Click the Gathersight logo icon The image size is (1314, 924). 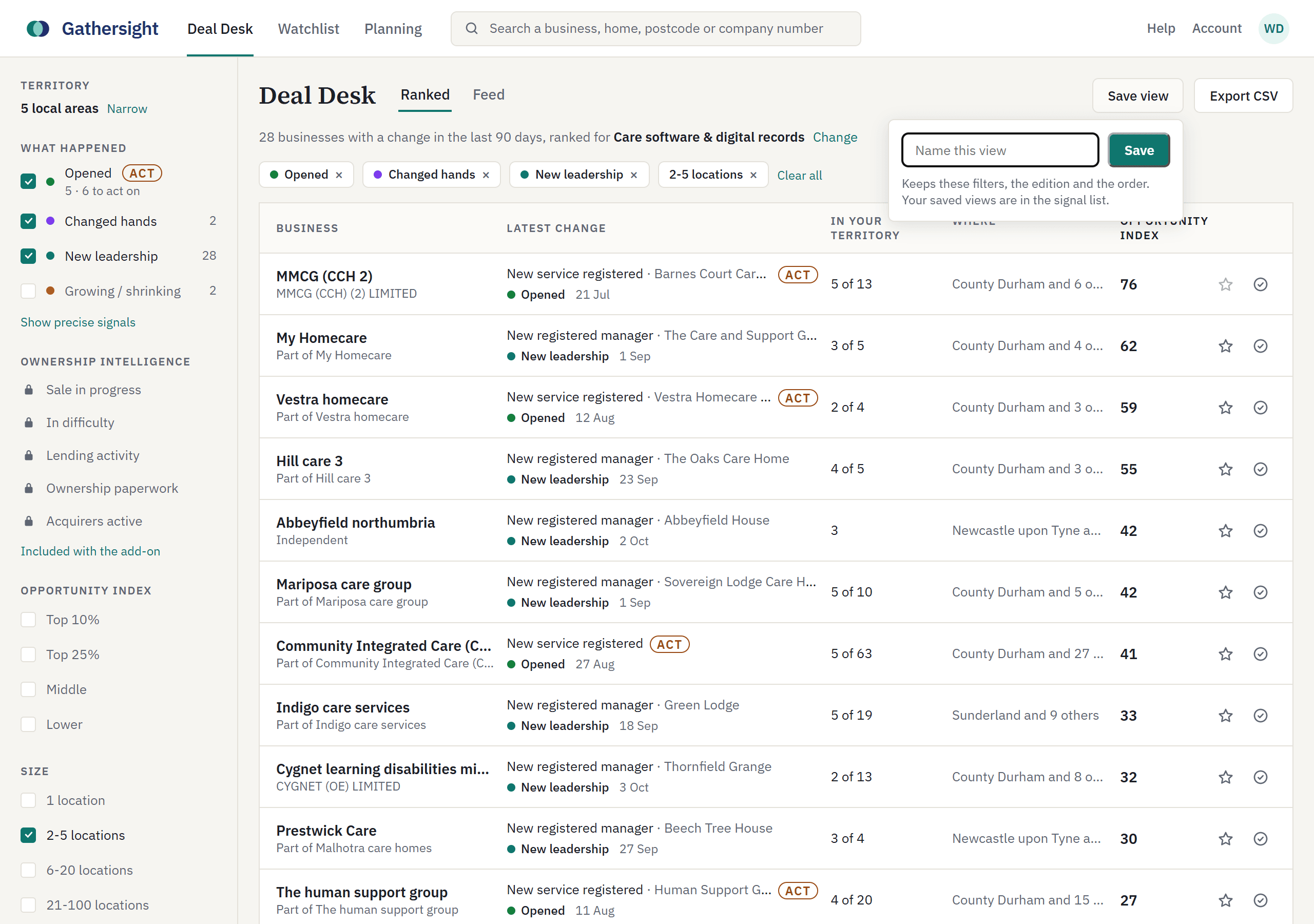pyautogui.click(x=38, y=29)
